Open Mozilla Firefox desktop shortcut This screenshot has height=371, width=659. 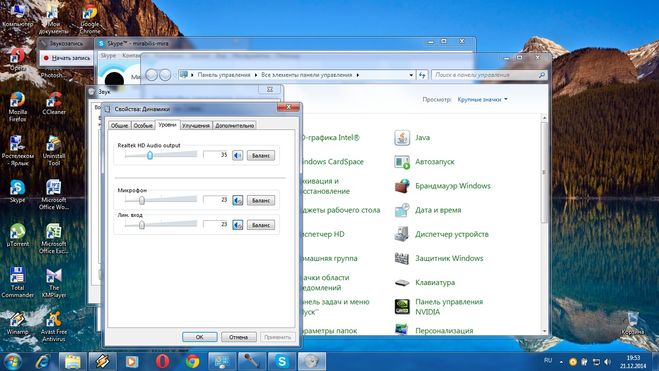coord(17,107)
